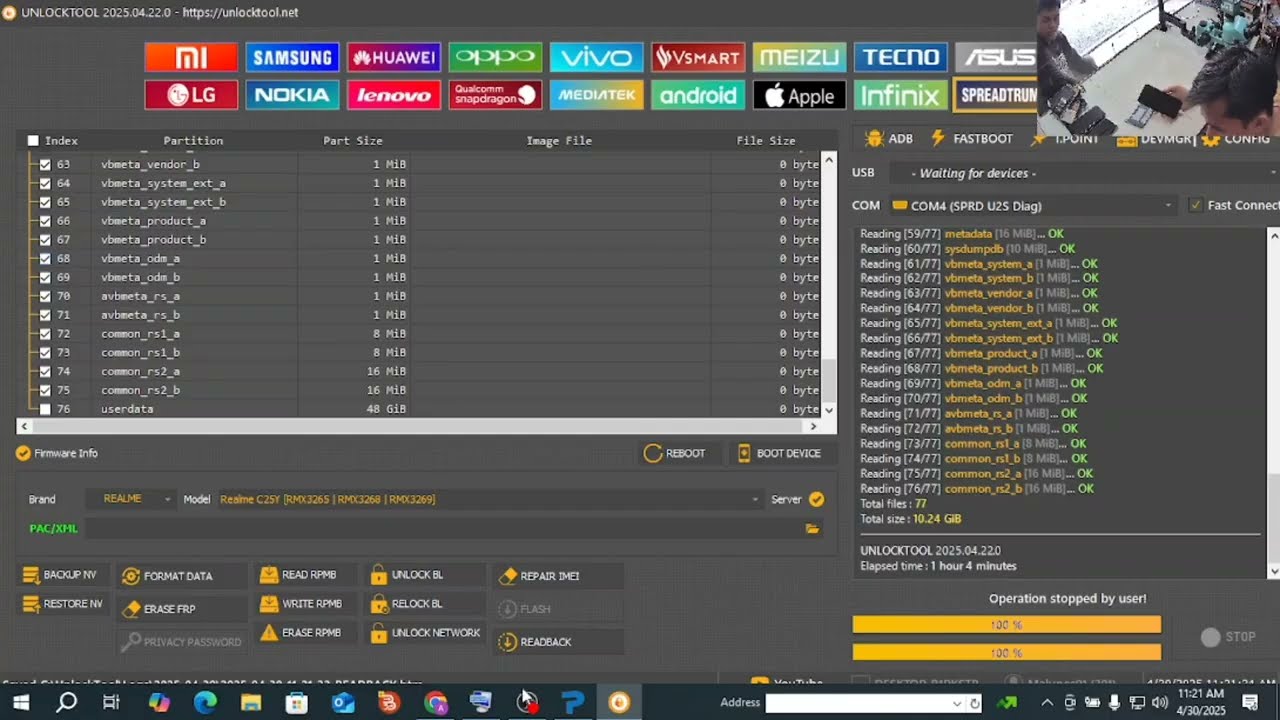
Task: Show hidden system tray icons
Action: [1046, 703]
